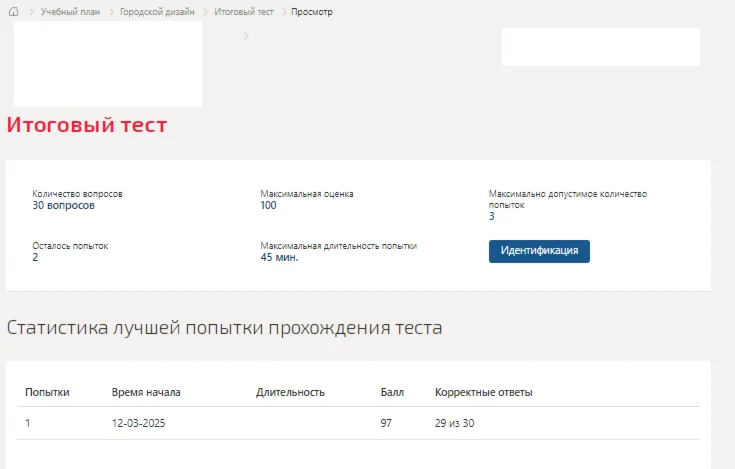Click the Время начала column header
The image size is (735, 469).
pos(146,392)
